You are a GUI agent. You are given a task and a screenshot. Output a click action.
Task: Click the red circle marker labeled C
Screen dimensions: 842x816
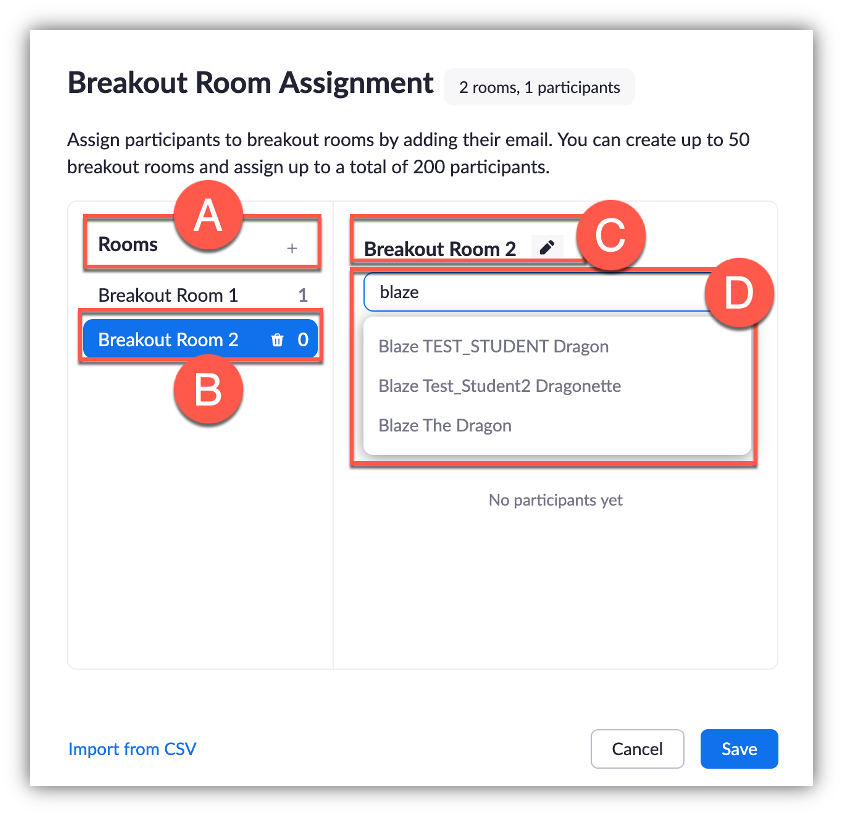point(610,237)
